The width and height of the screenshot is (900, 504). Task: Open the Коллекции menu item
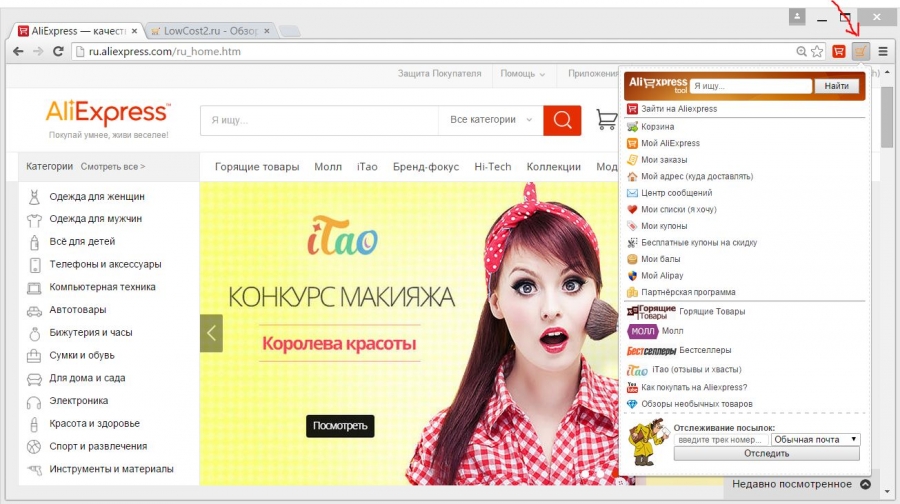(553, 167)
